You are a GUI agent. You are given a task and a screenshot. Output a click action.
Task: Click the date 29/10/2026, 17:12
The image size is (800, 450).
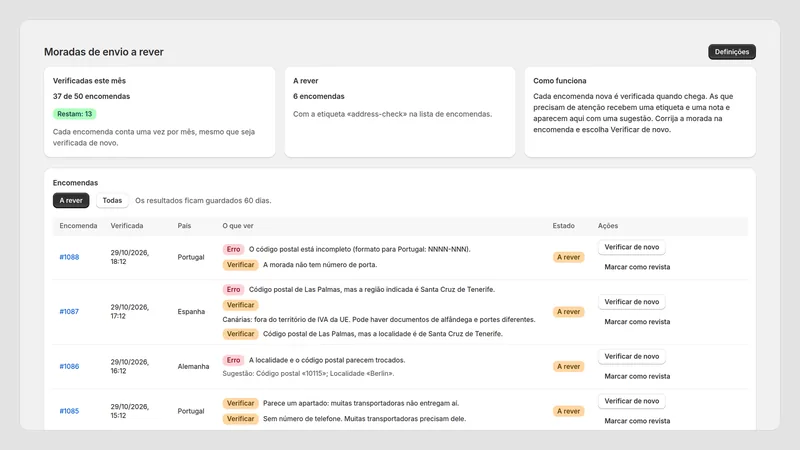point(130,312)
